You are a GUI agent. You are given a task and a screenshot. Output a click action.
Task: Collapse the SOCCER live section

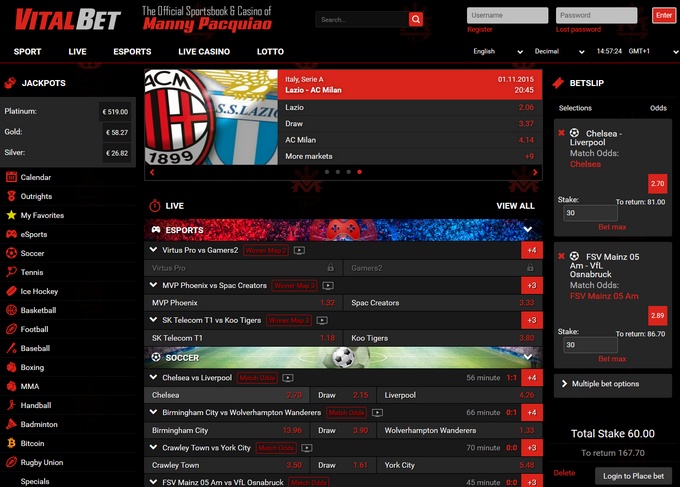pyautogui.click(x=528, y=357)
